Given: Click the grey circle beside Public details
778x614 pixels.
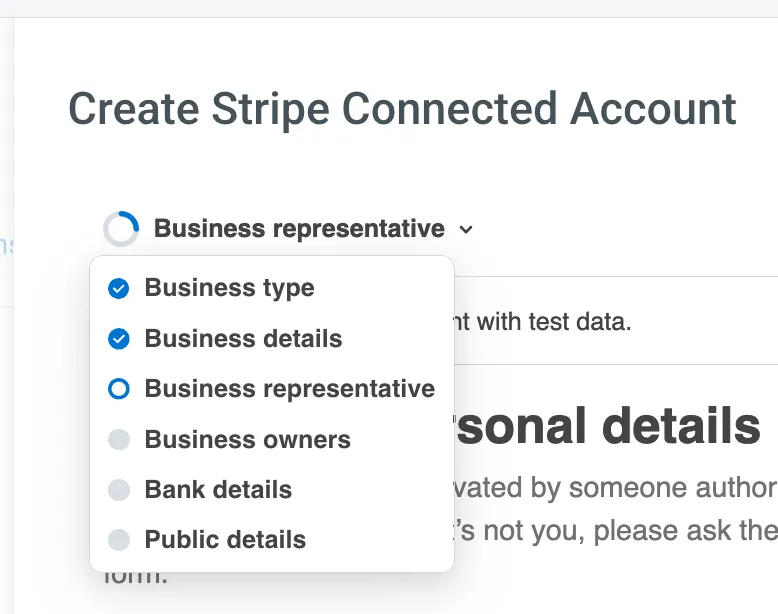Looking at the screenshot, I should [x=119, y=540].
